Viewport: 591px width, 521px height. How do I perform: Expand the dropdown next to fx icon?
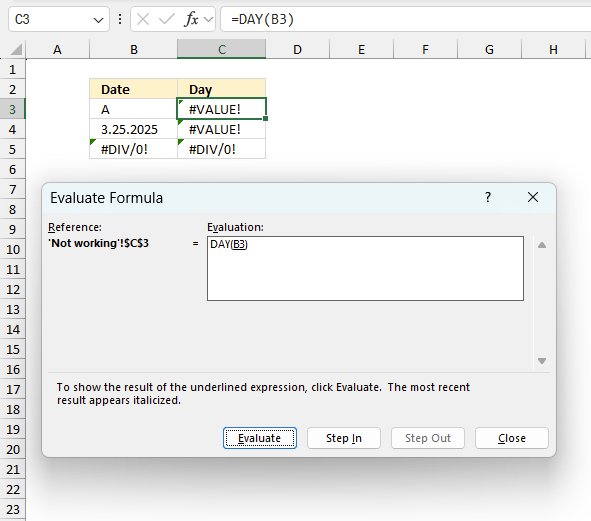(x=208, y=19)
